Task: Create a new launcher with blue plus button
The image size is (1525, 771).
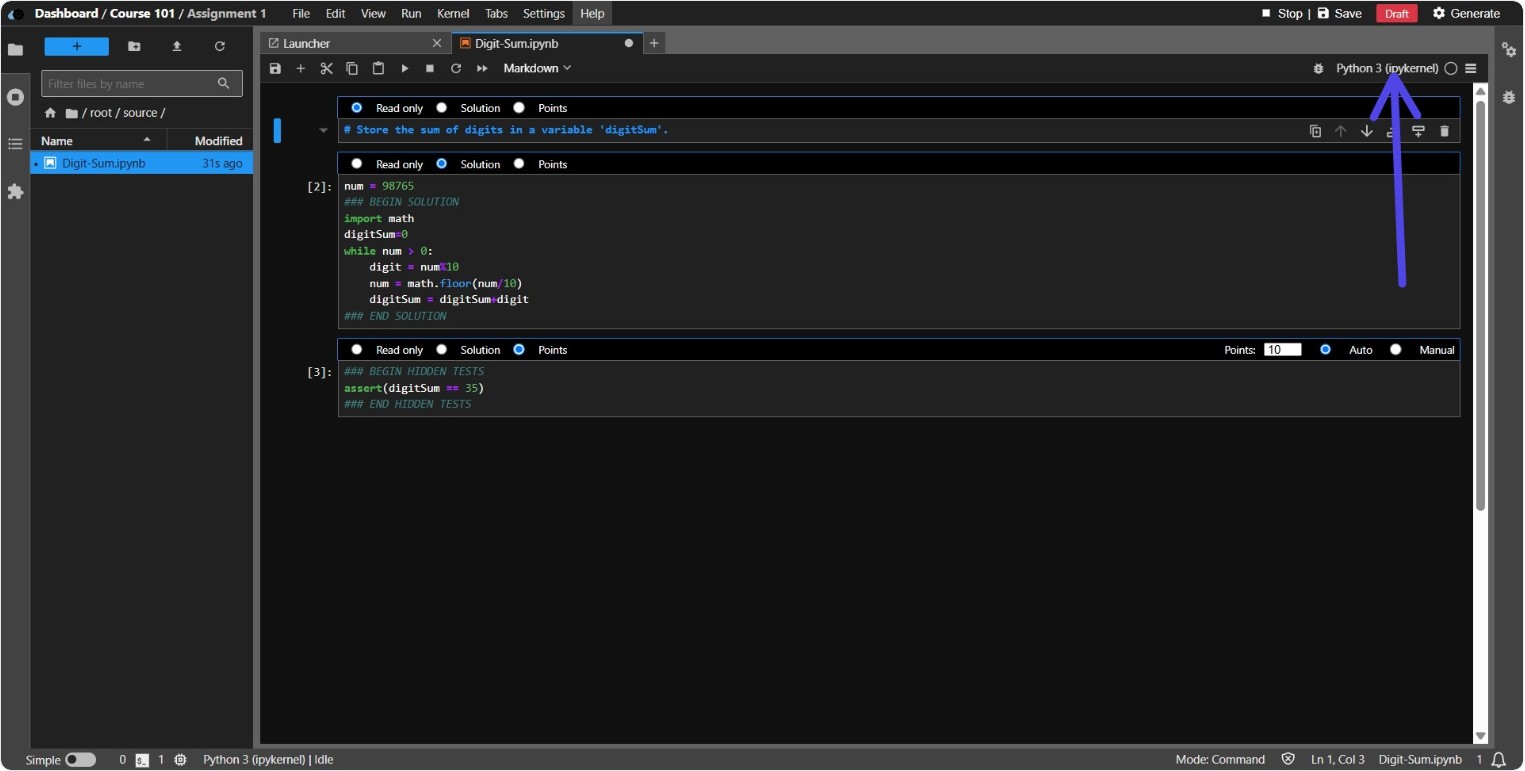Action: pos(77,46)
